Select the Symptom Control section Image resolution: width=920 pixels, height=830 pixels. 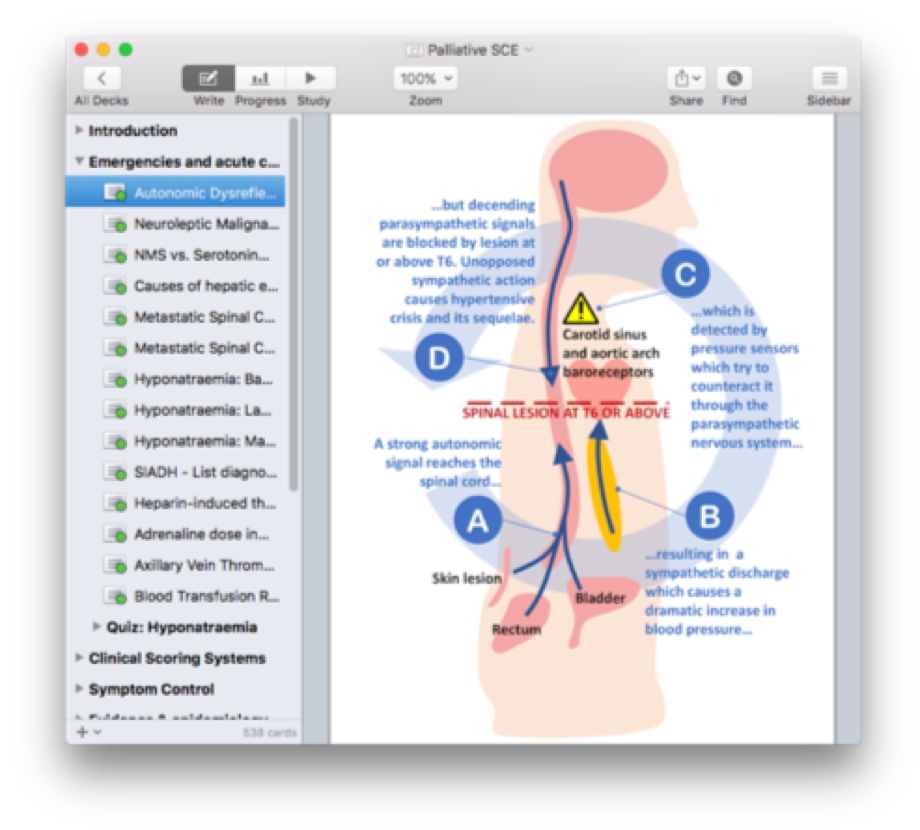click(x=151, y=689)
